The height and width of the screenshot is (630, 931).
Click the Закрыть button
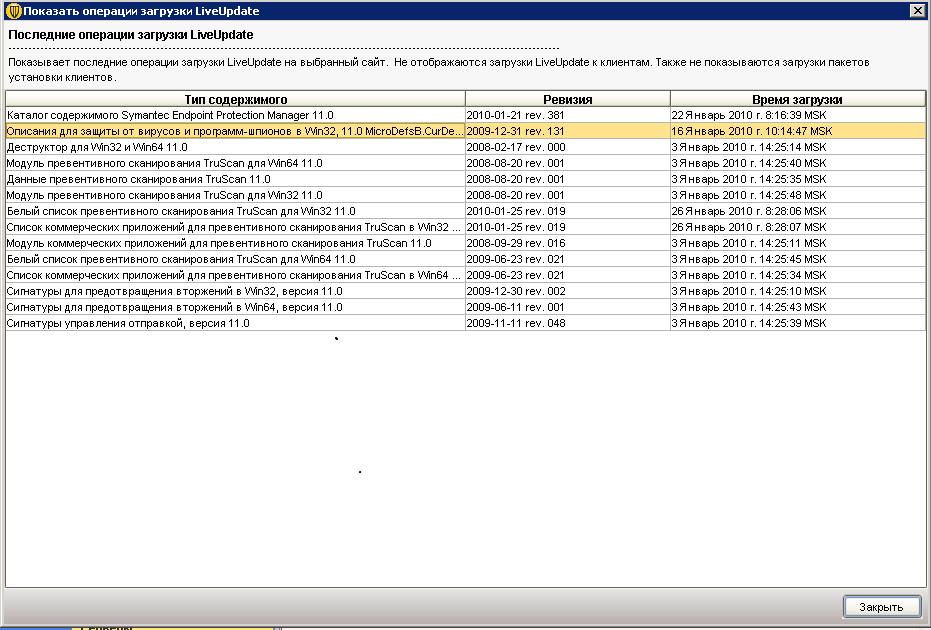(x=882, y=607)
